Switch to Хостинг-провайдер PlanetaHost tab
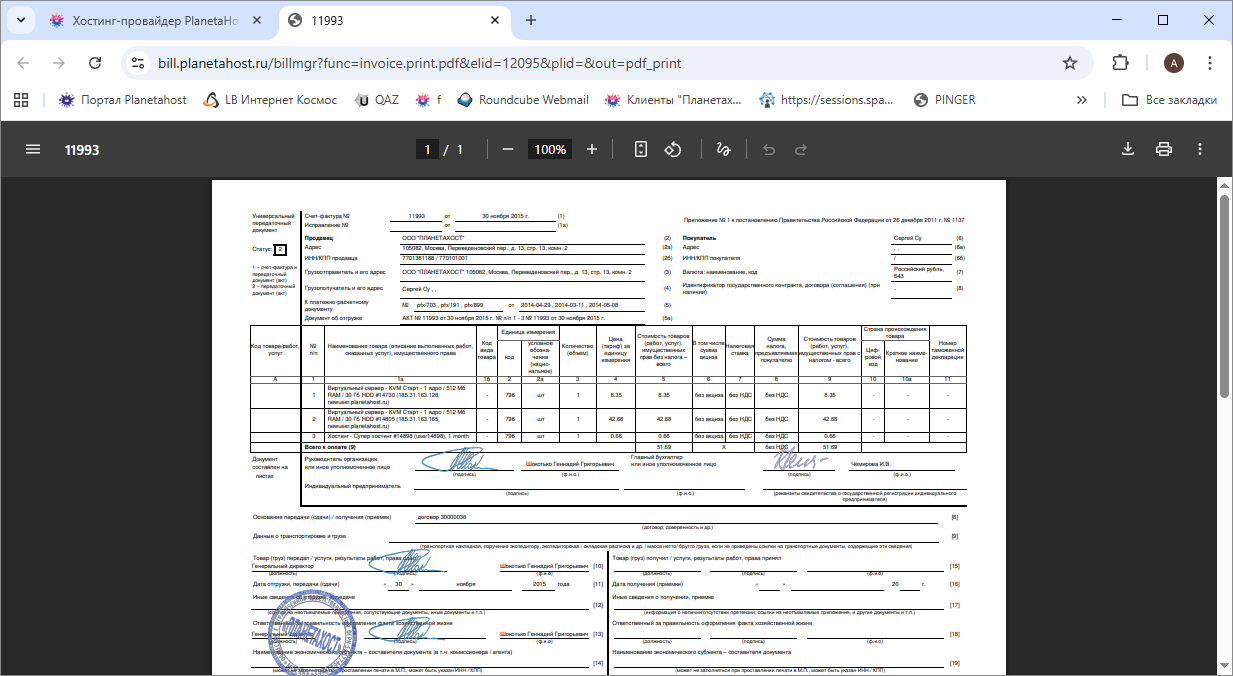 (x=155, y=20)
